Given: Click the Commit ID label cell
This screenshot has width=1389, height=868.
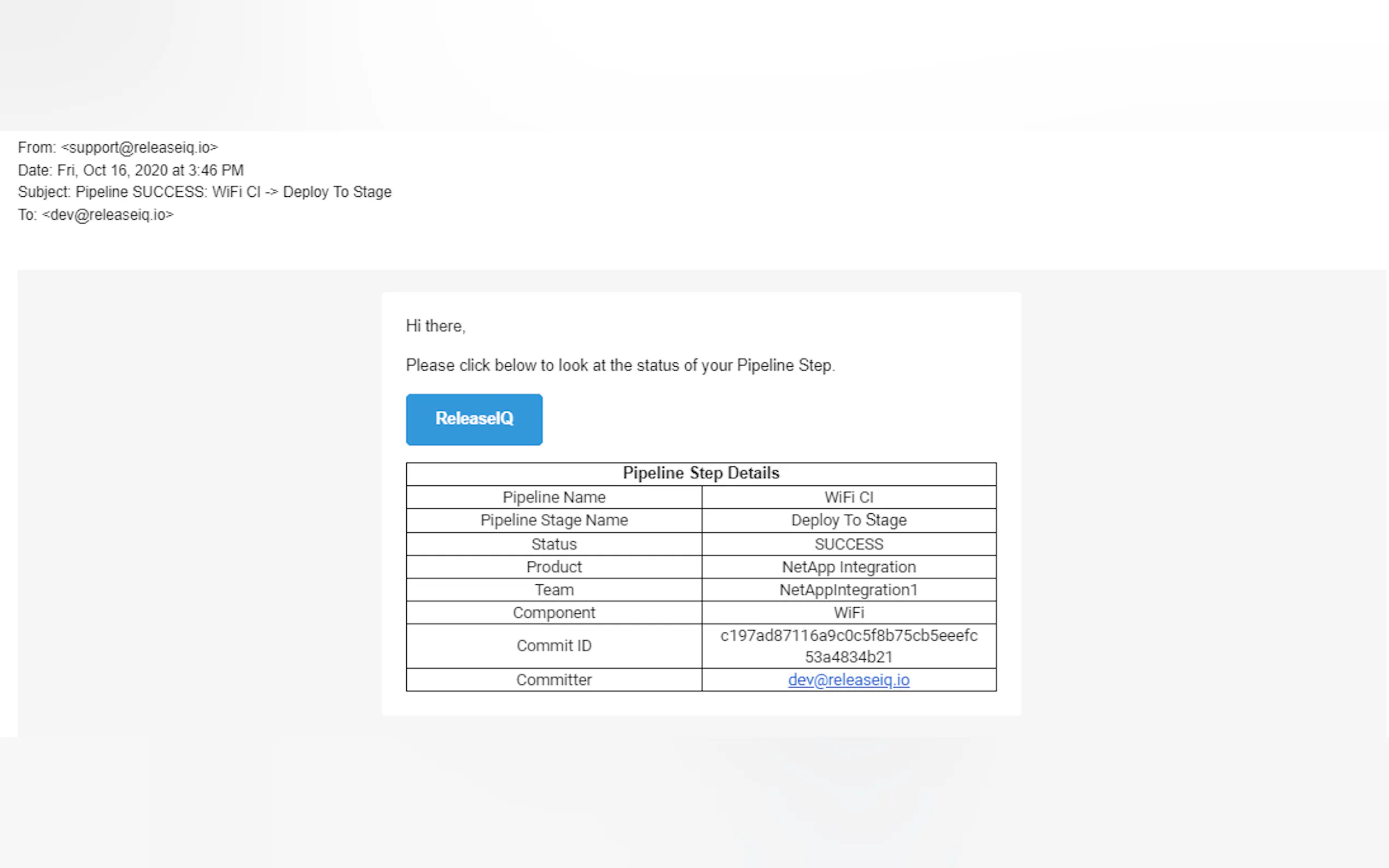Looking at the screenshot, I should point(553,646).
